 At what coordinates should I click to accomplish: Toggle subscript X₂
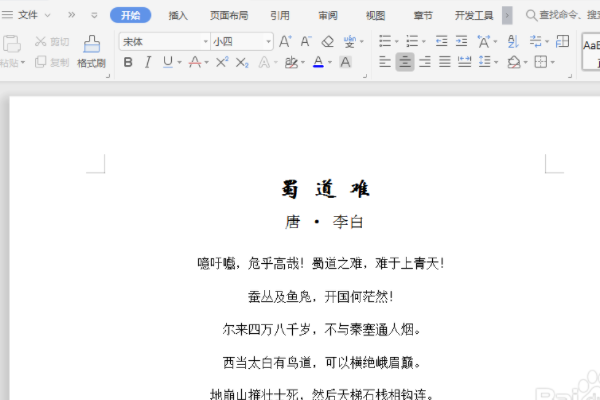click(242, 63)
